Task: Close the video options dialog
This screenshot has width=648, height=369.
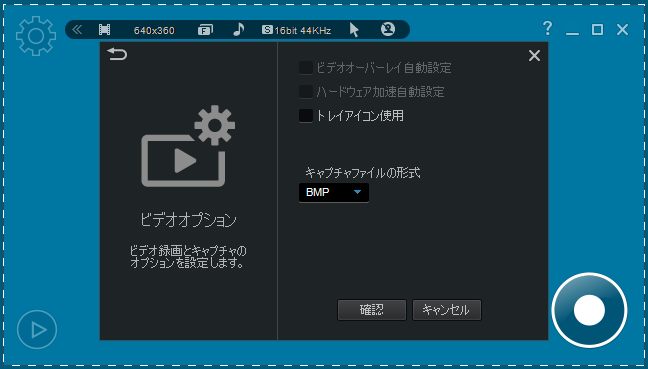Action: click(534, 55)
